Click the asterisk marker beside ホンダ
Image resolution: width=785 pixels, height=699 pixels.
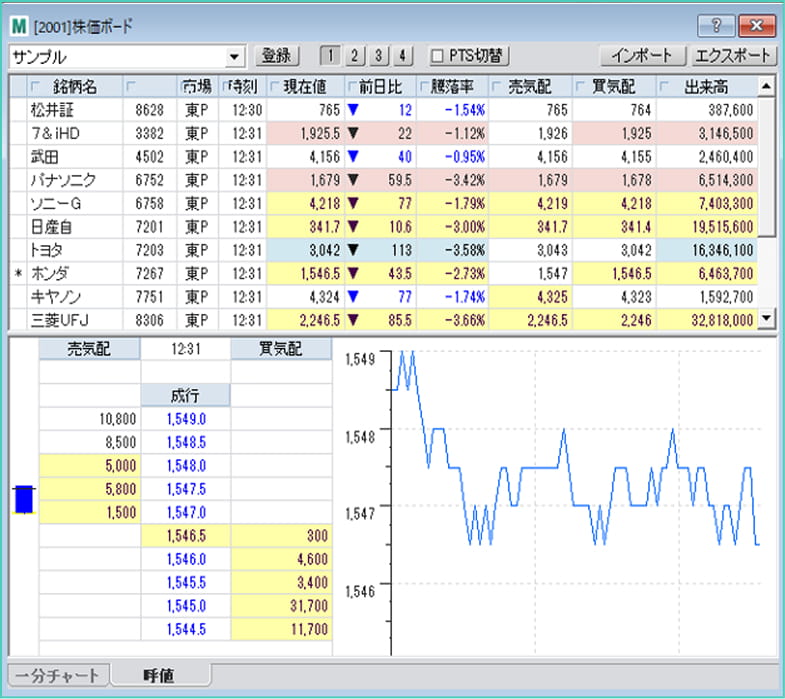(x=17, y=274)
